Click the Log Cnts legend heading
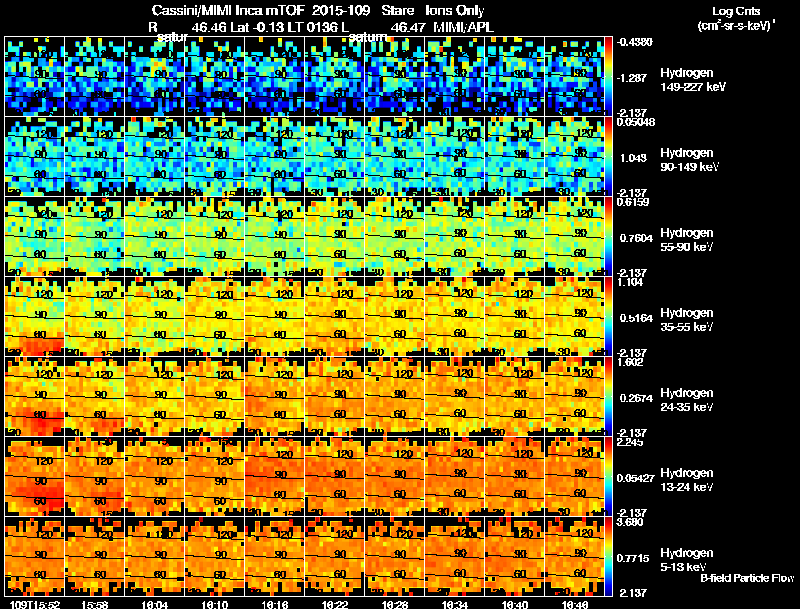 [x=736, y=11]
